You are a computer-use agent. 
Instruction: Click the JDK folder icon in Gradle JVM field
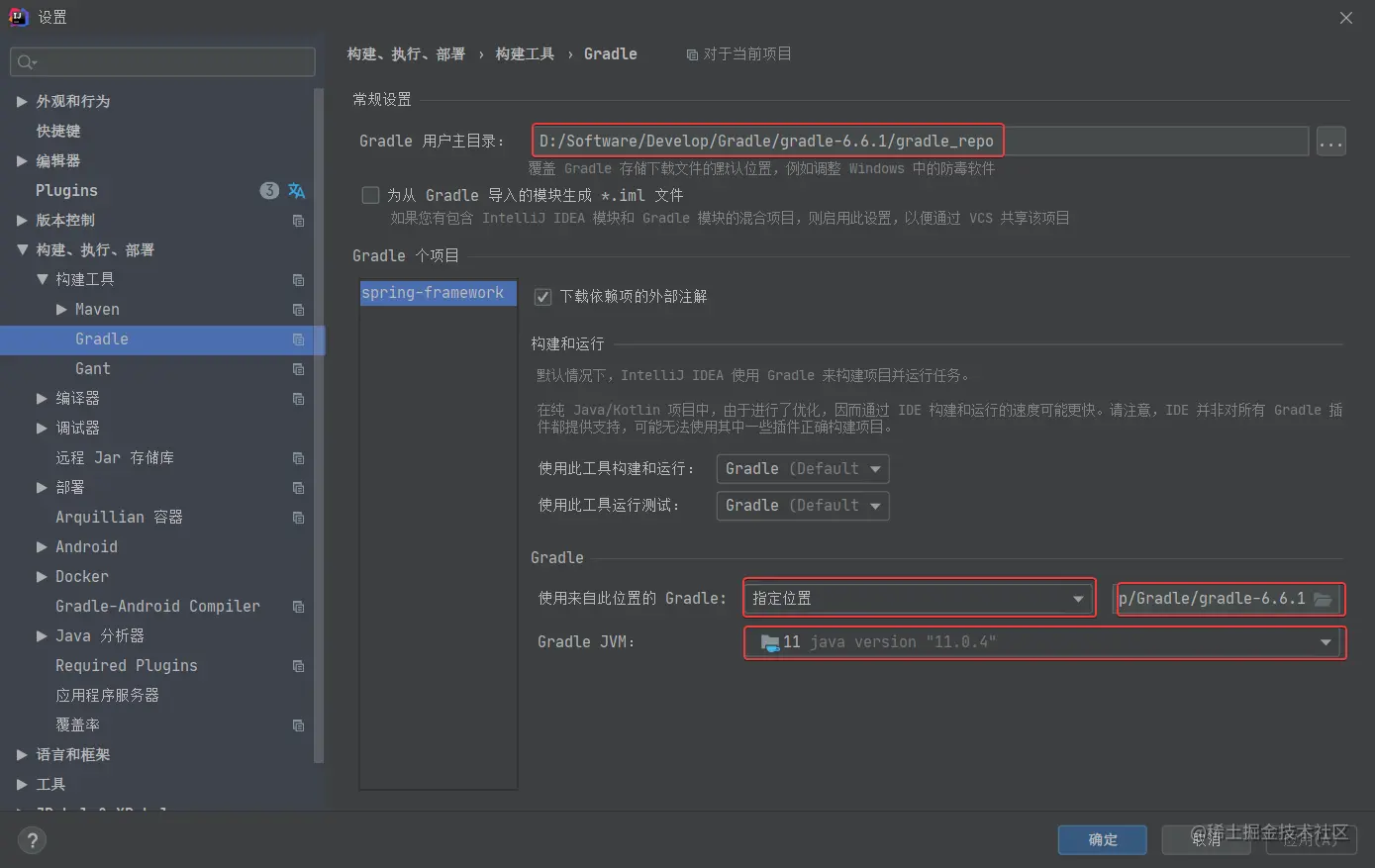pos(770,642)
